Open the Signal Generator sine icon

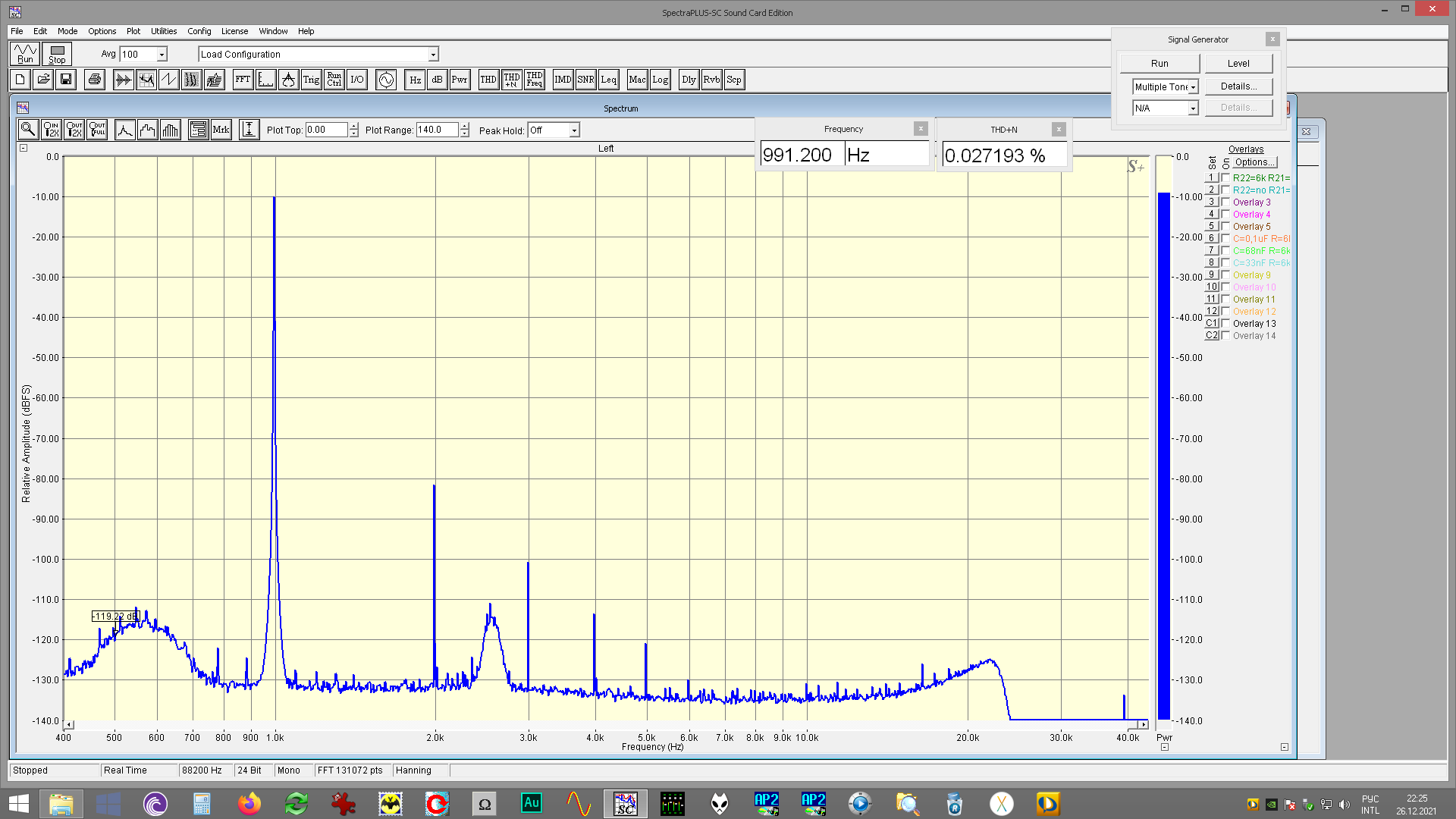pyautogui.click(x=386, y=80)
